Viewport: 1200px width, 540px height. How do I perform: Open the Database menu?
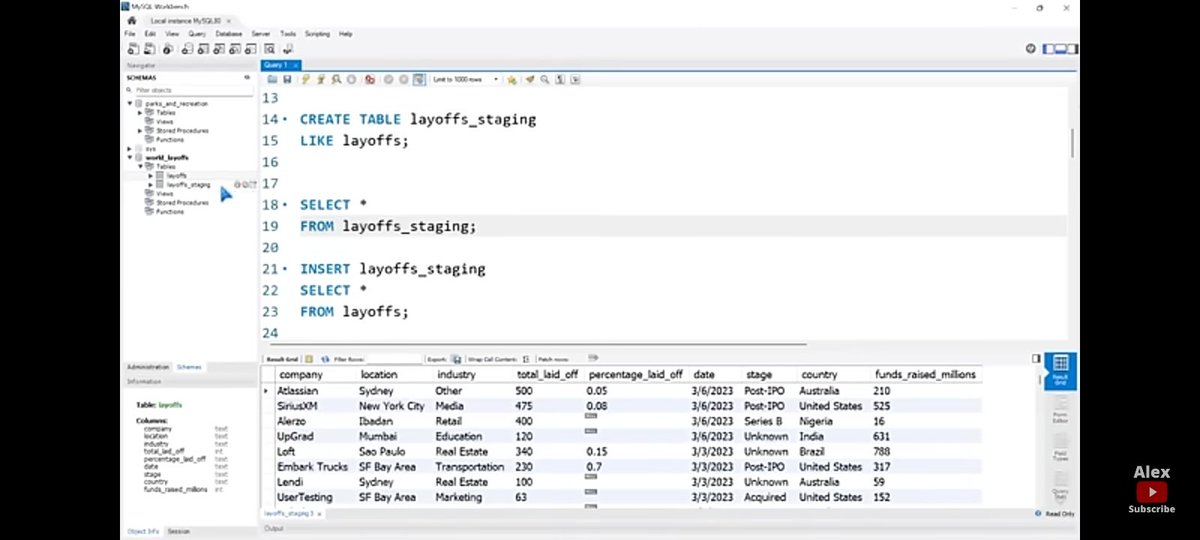(x=229, y=34)
